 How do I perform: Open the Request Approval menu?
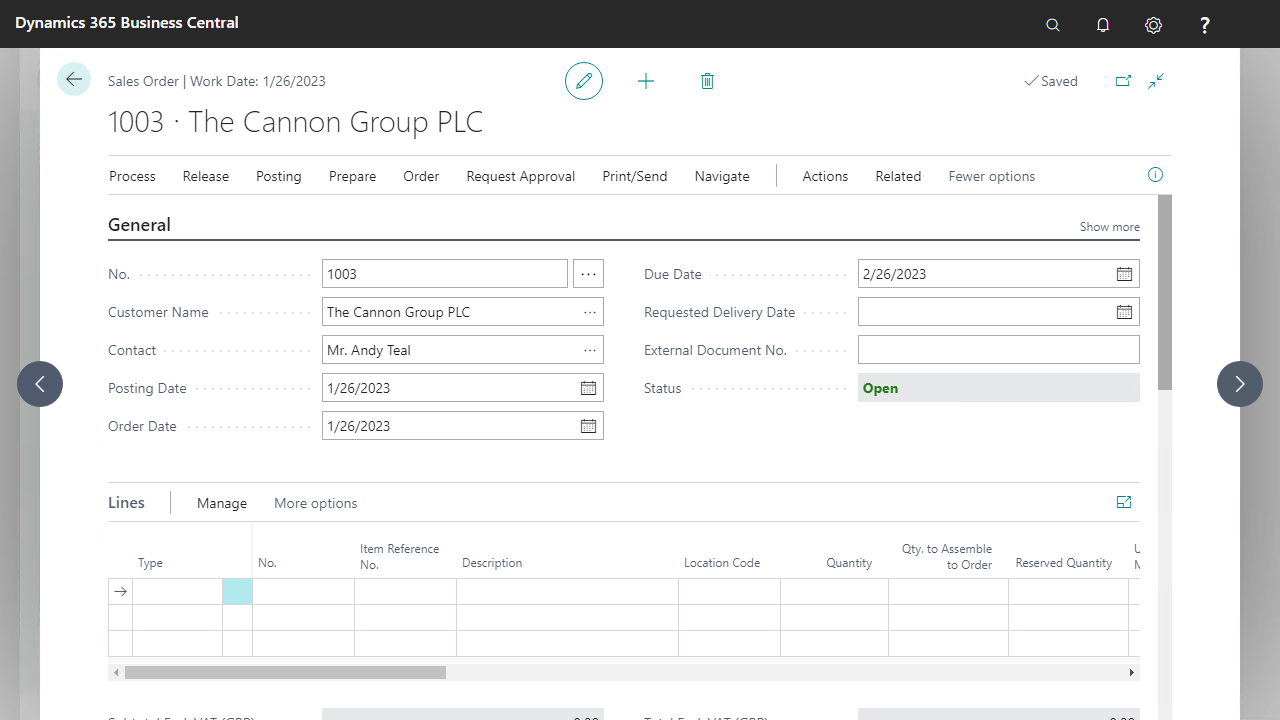pyautogui.click(x=520, y=176)
